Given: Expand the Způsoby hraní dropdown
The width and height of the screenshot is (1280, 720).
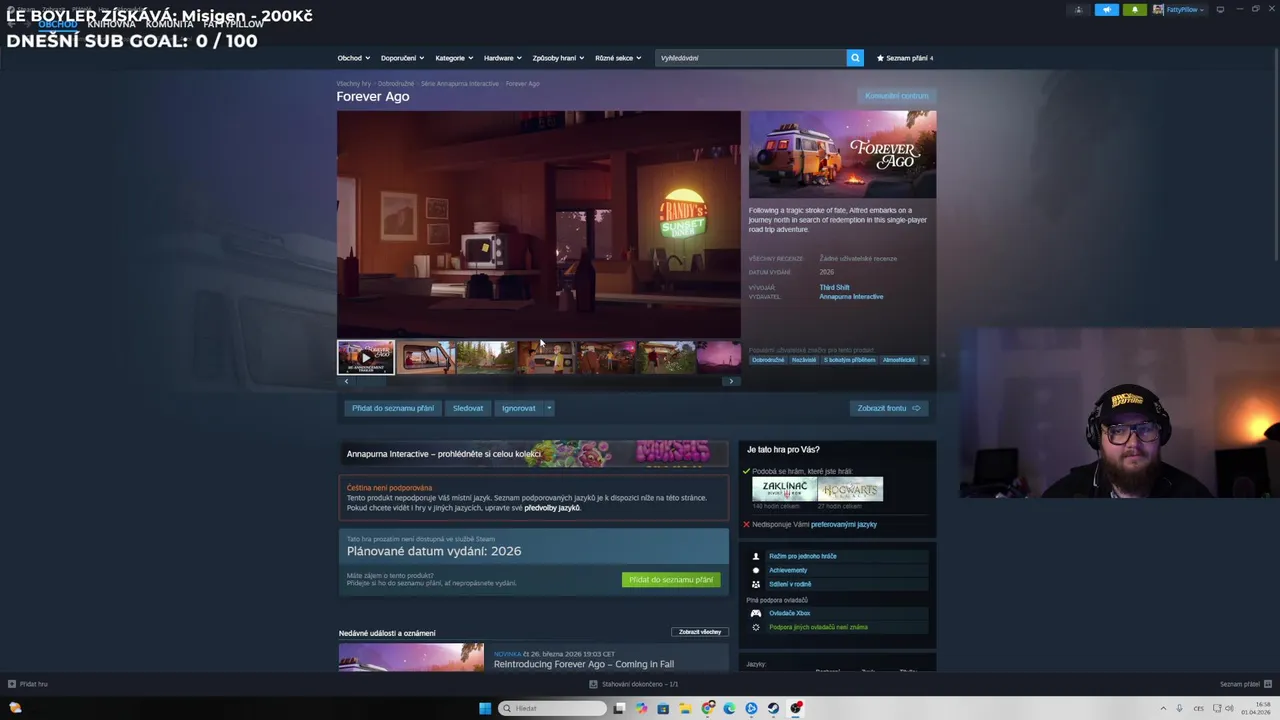Looking at the screenshot, I should click(558, 58).
